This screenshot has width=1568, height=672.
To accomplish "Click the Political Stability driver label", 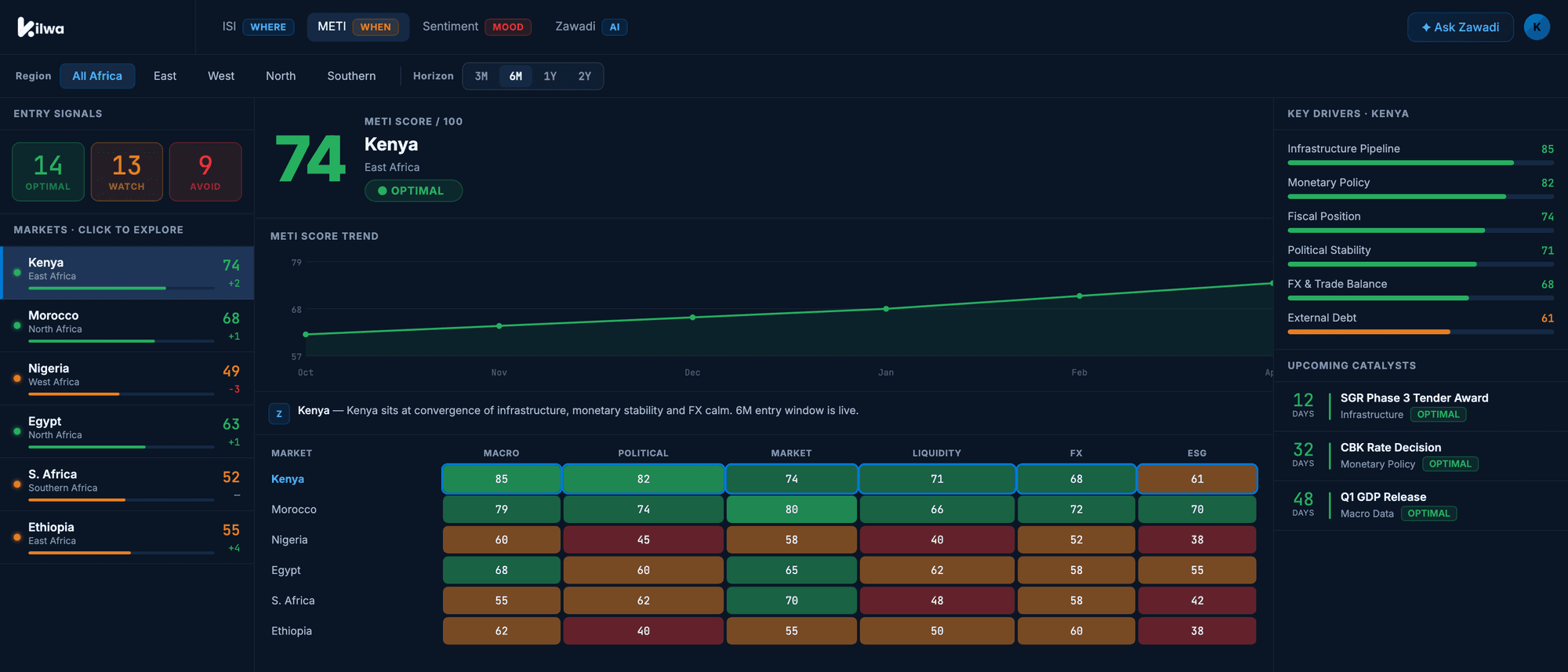I will point(1329,250).
